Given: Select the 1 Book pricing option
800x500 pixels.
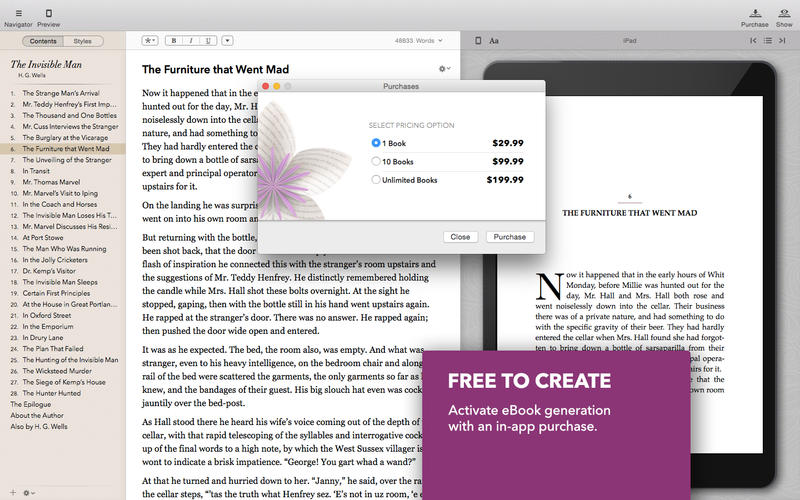Looking at the screenshot, I should (376, 143).
